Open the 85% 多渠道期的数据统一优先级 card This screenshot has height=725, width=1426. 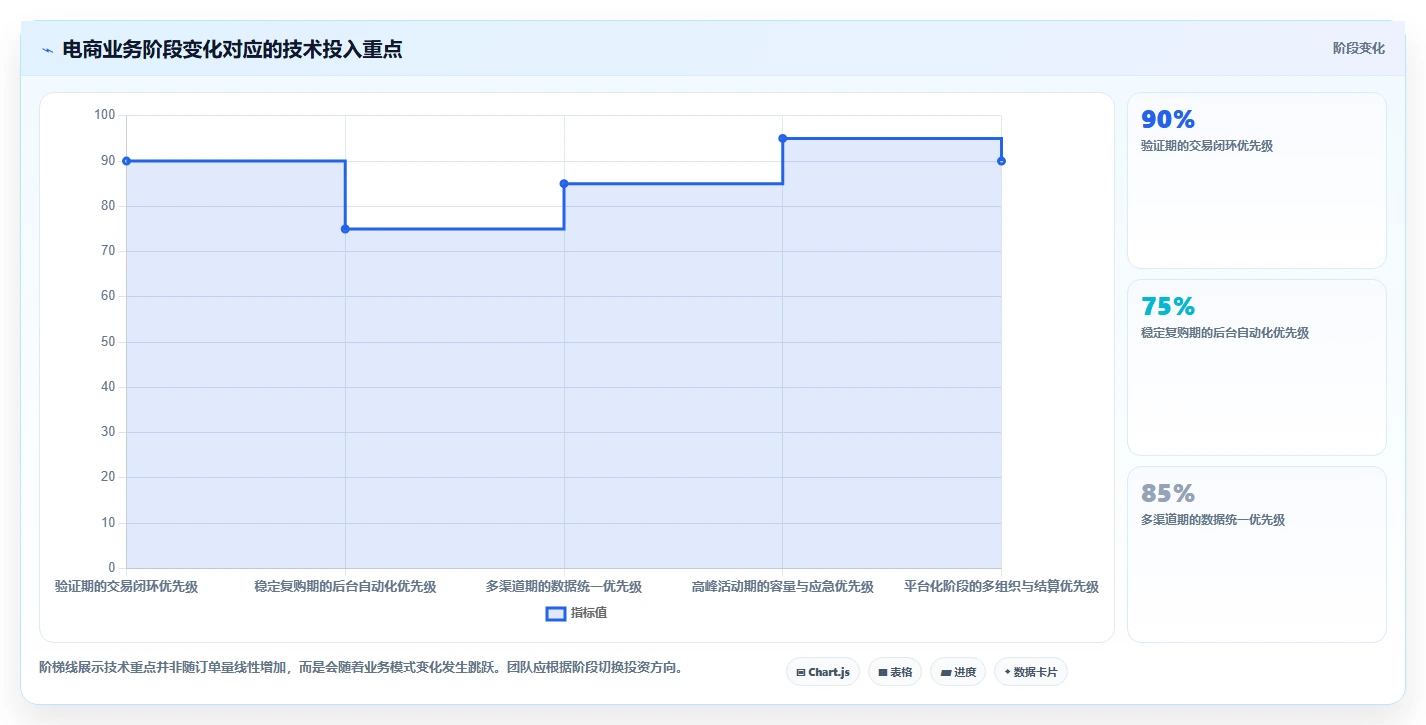[x=1257, y=555]
